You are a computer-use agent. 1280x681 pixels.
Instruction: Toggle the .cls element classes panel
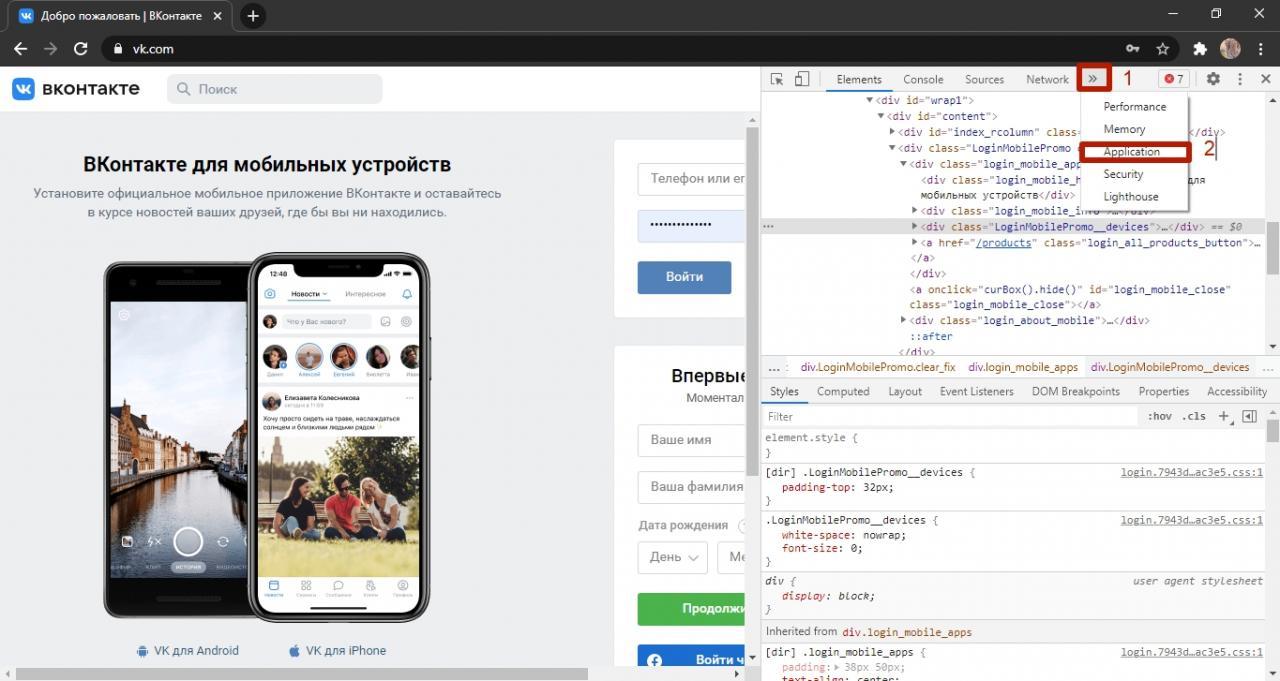point(1194,416)
